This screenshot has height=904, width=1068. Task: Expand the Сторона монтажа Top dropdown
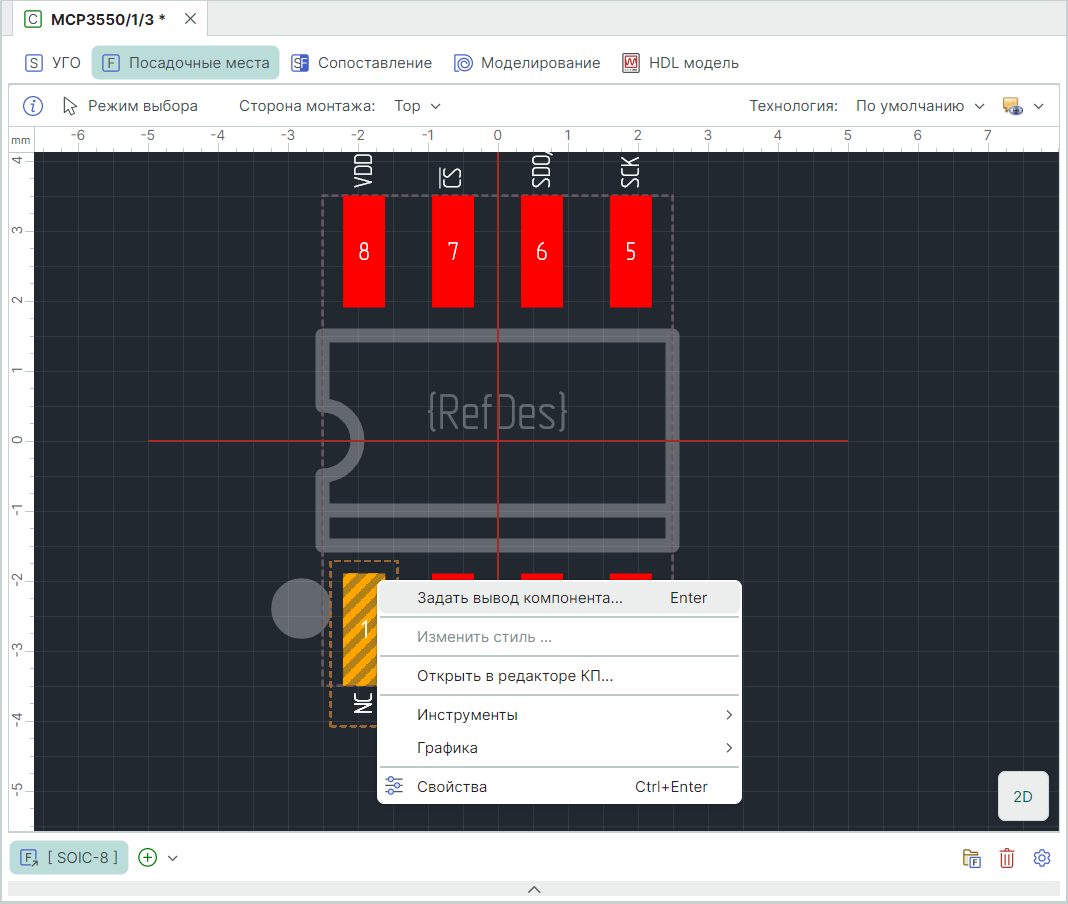pyautogui.click(x=417, y=106)
